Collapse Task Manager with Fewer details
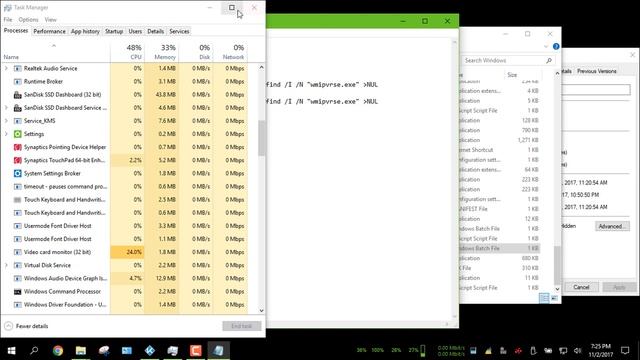The width and height of the screenshot is (640, 360). pos(26,326)
